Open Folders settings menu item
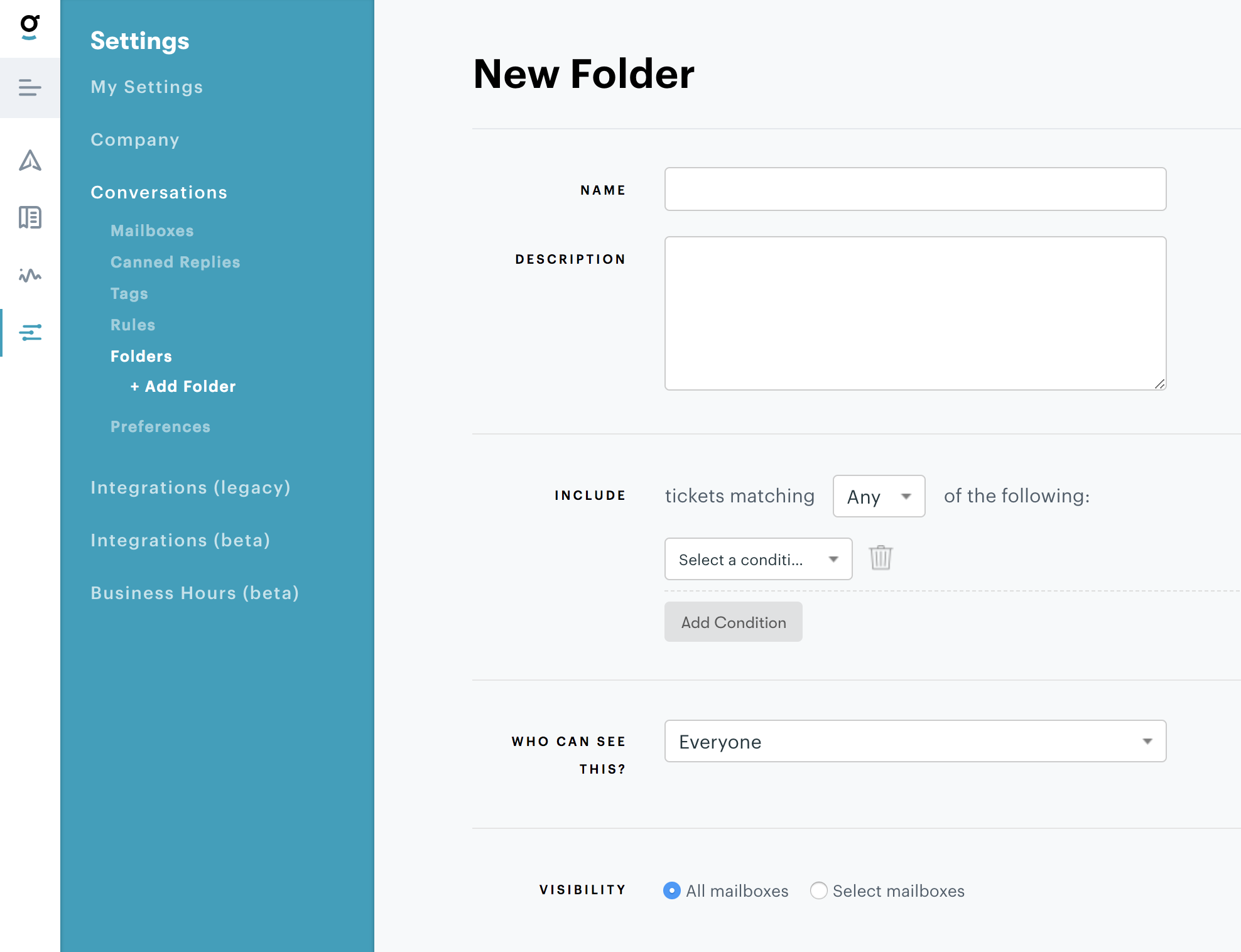The width and height of the screenshot is (1241, 952). [x=140, y=355]
